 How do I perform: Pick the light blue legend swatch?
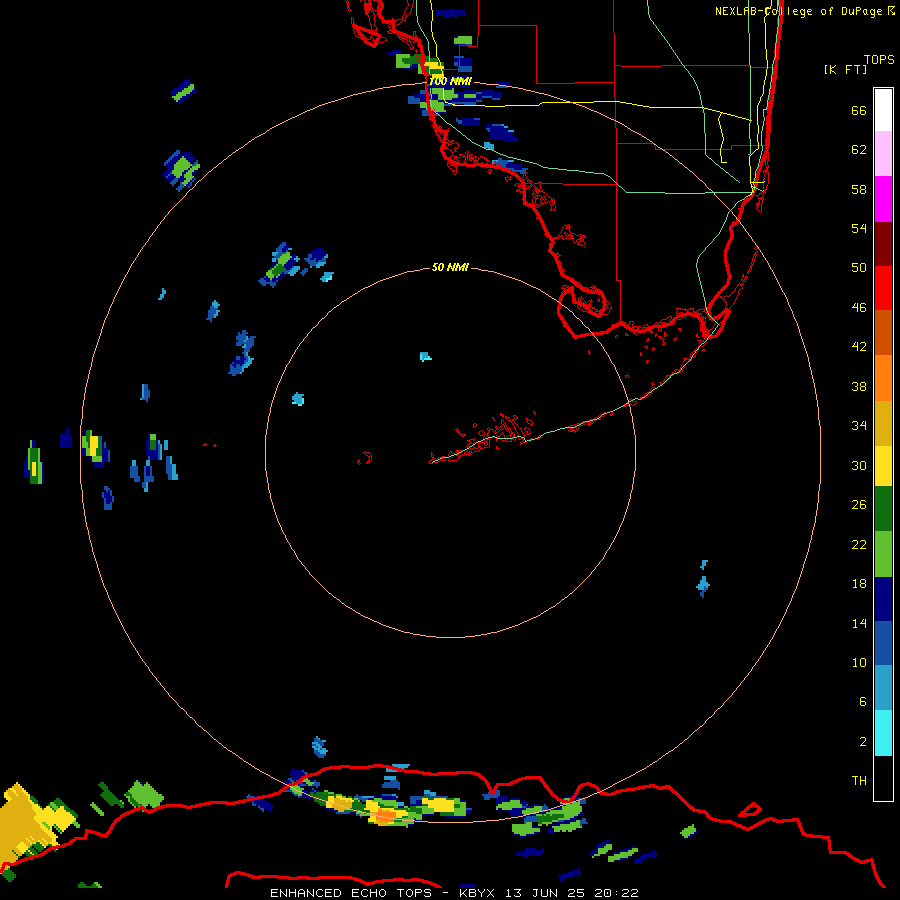point(883,688)
